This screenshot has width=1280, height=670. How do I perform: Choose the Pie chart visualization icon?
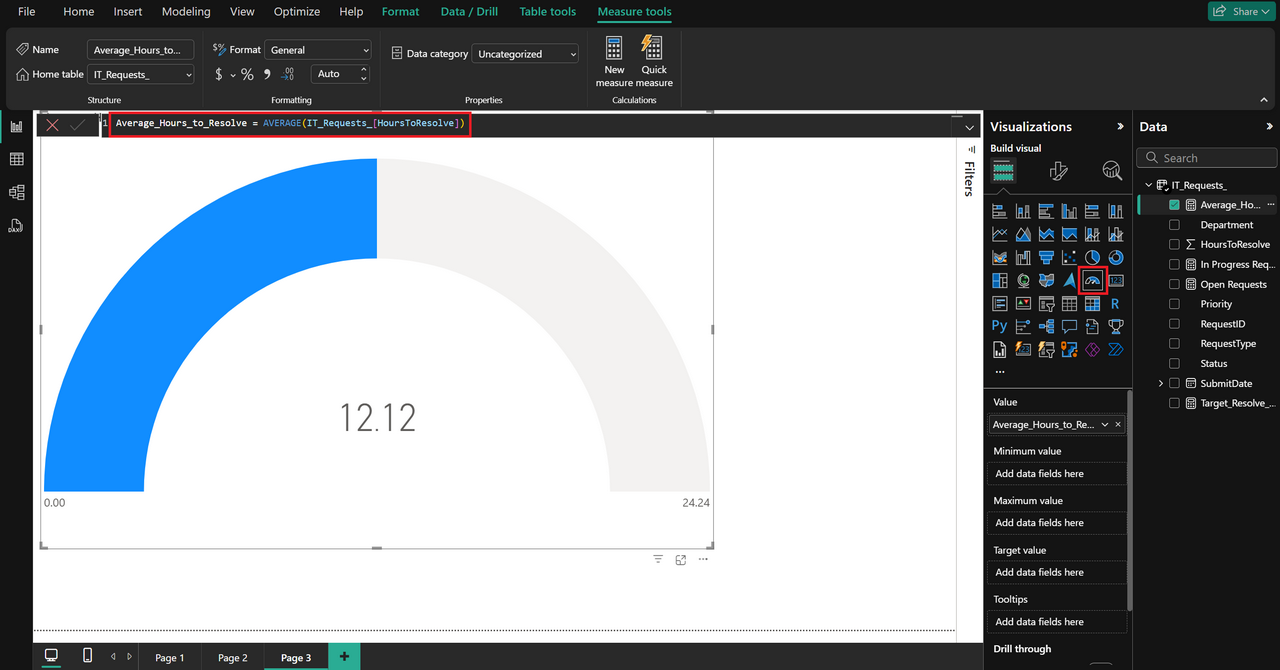1093,258
